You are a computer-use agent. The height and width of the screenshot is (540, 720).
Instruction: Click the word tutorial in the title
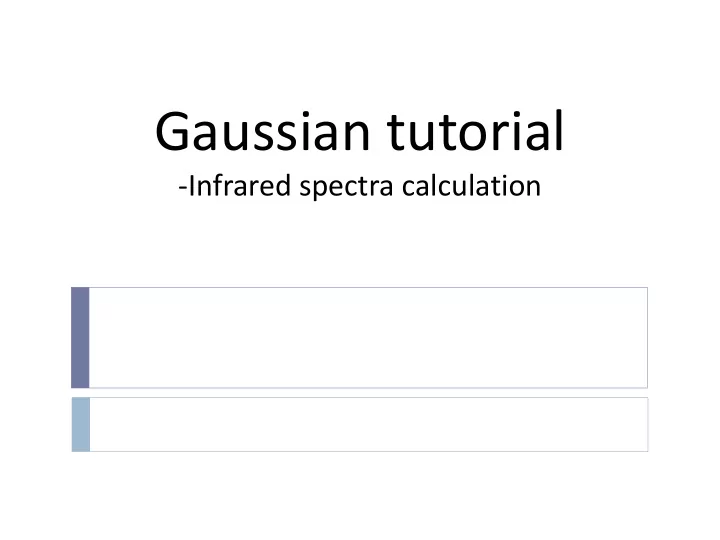(475, 130)
